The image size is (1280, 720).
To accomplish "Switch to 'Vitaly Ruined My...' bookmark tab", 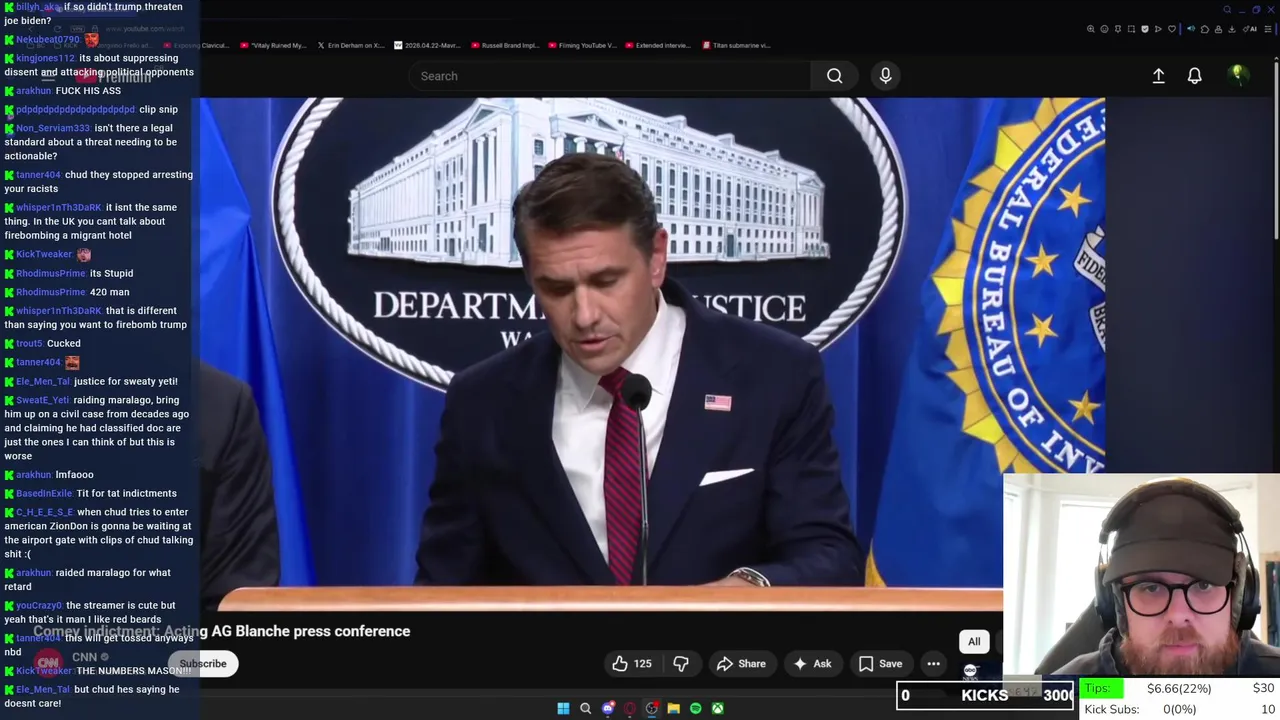I will pyautogui.click(x=274, y=45).
